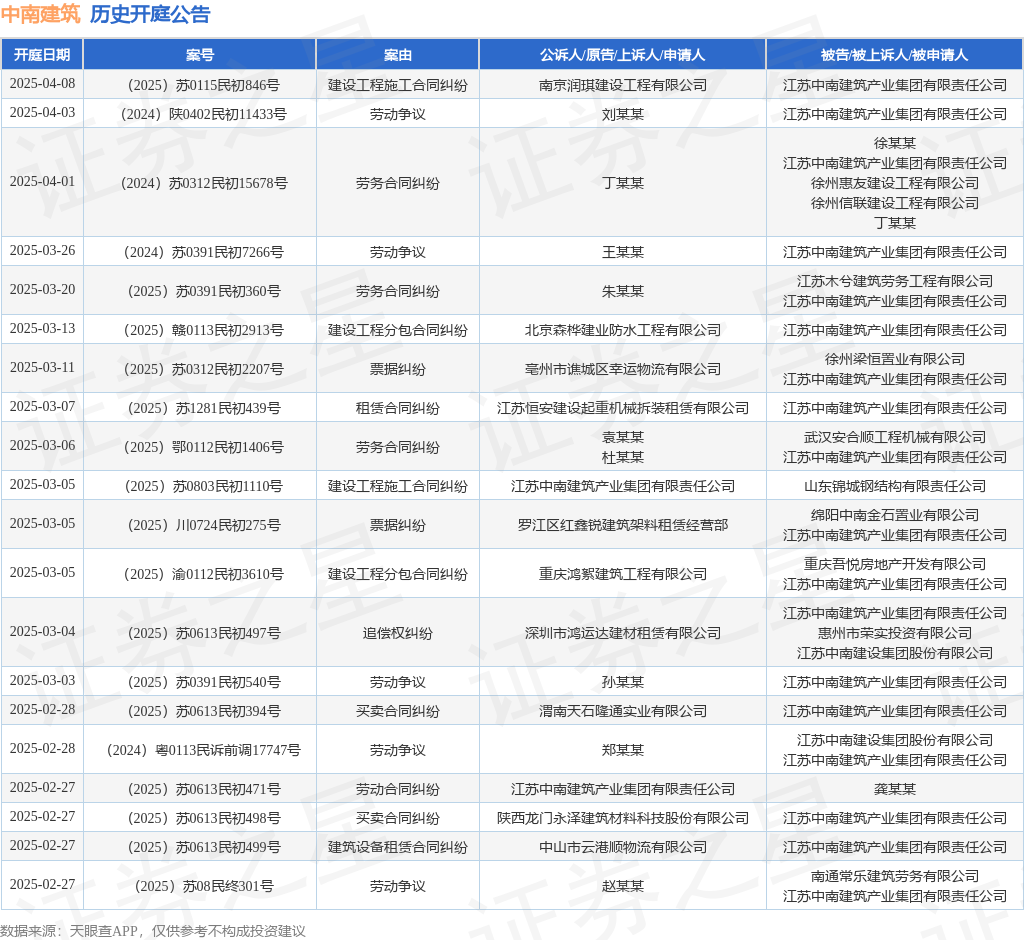Select plaintiff '北京森桦建业防水工程有限公司'
This screenshot has height=940, width=1024.
pyautogui.click(x=622, y=331)
